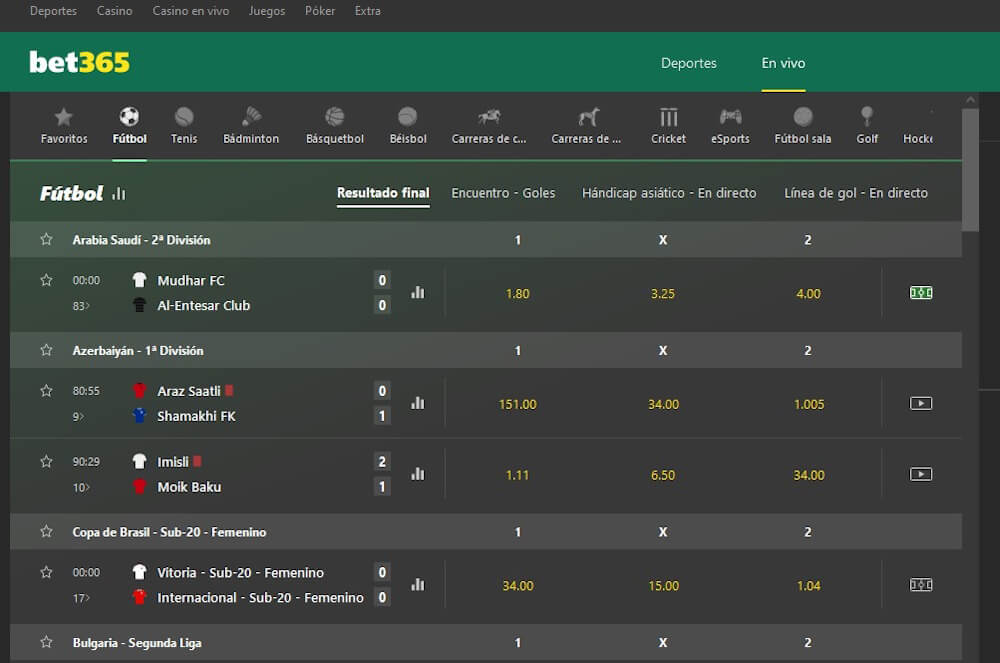This screenshot has height=663, width=1000.
Task: Favorite the Copa de Brasil Sub-20 league
Action: [46, 531]
